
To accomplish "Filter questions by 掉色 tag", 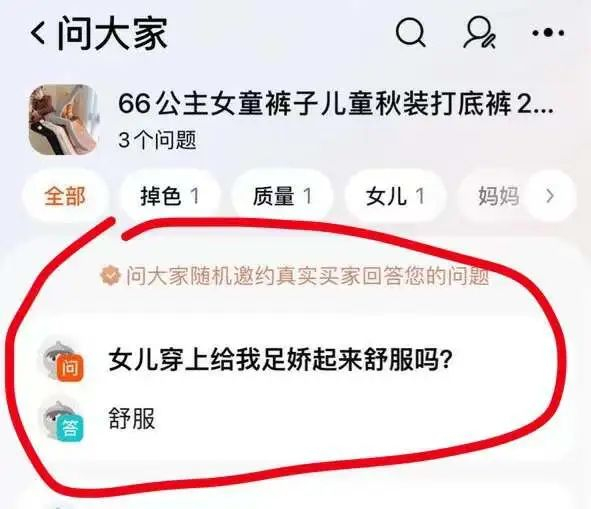I will [170, 196].
